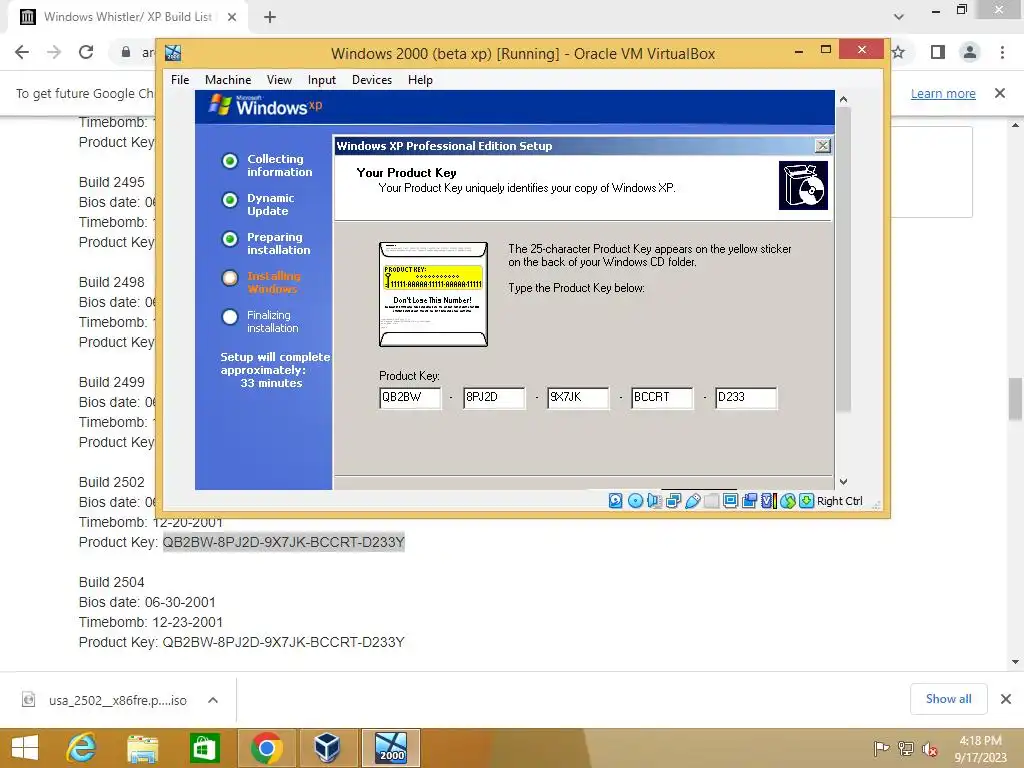This screenshot has height=768, width=1024.
Task: Toggle Chrome side panel icon
Action: [x=938, y=52]
